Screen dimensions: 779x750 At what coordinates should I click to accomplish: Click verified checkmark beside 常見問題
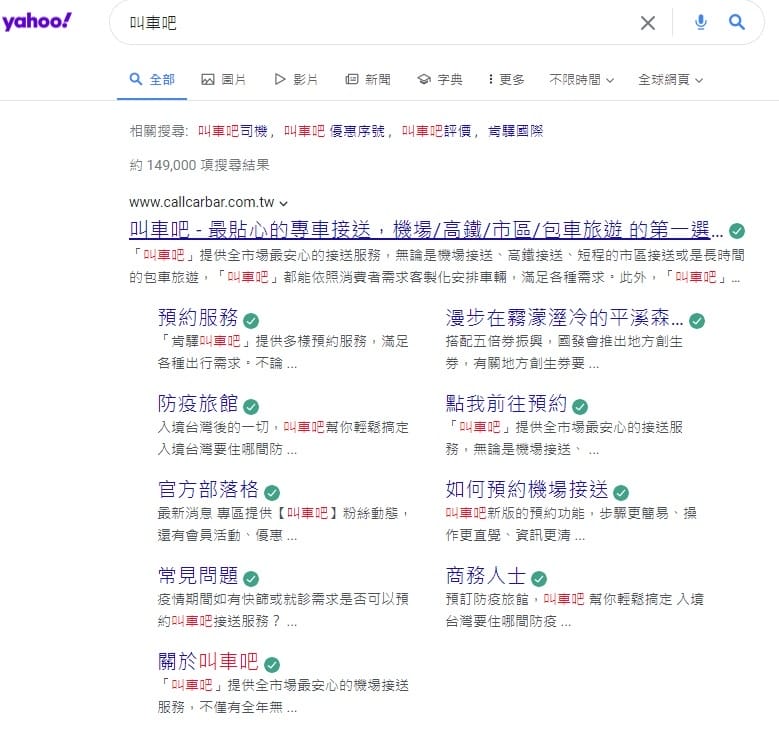coord(251,579)
